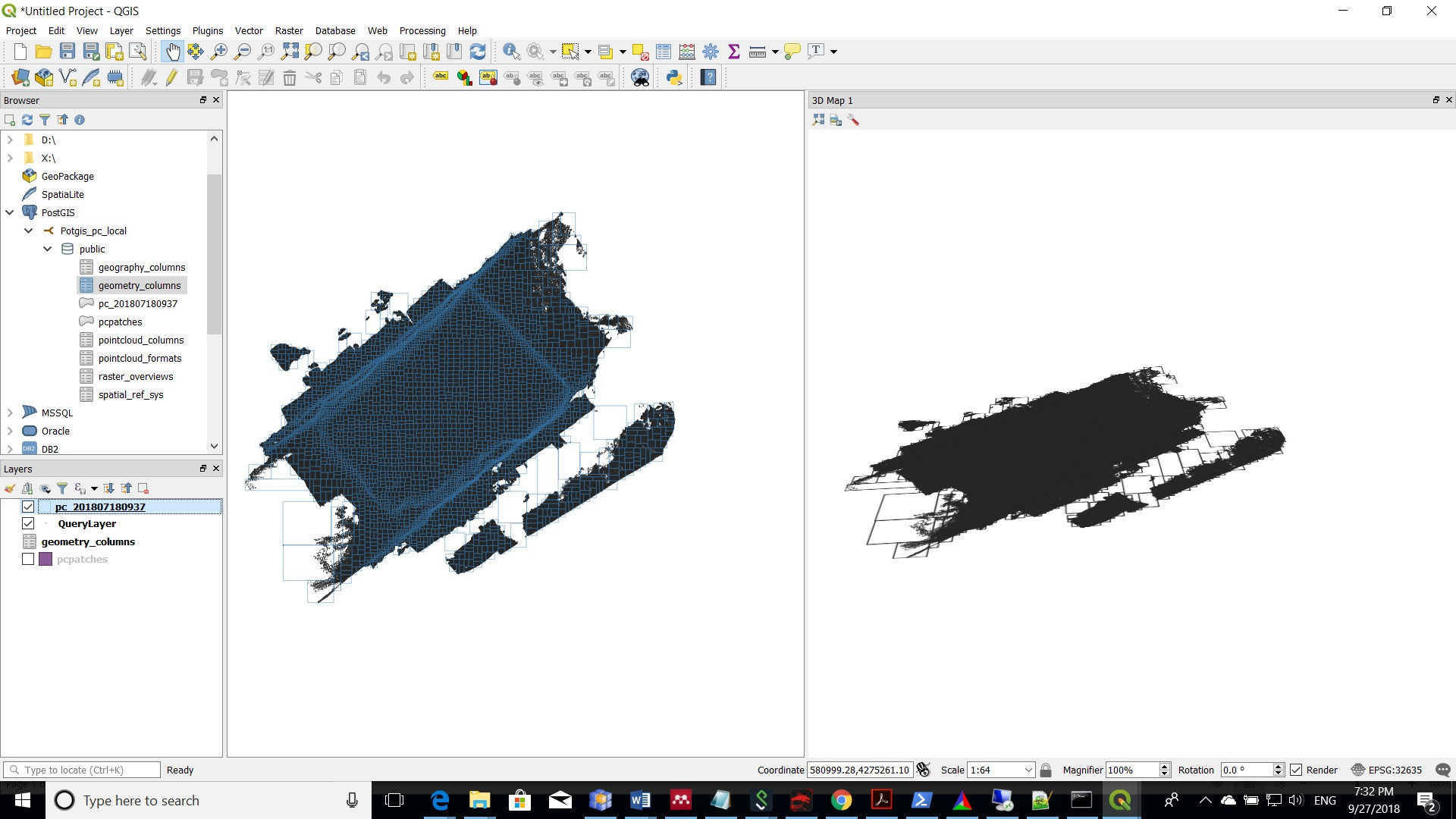
Task: Open the Scale dropdown showing 1:64
Action: (x=1028, y=770)
